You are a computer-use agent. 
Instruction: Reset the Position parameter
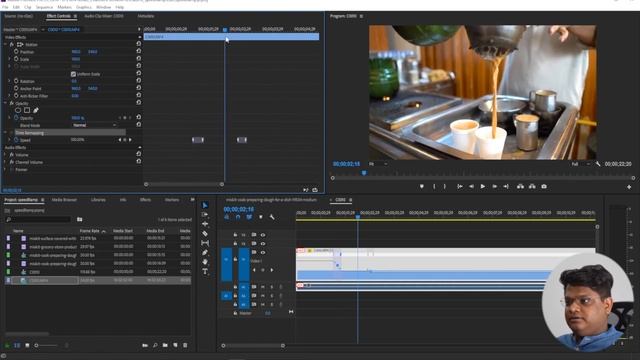(x=139, y=51)
